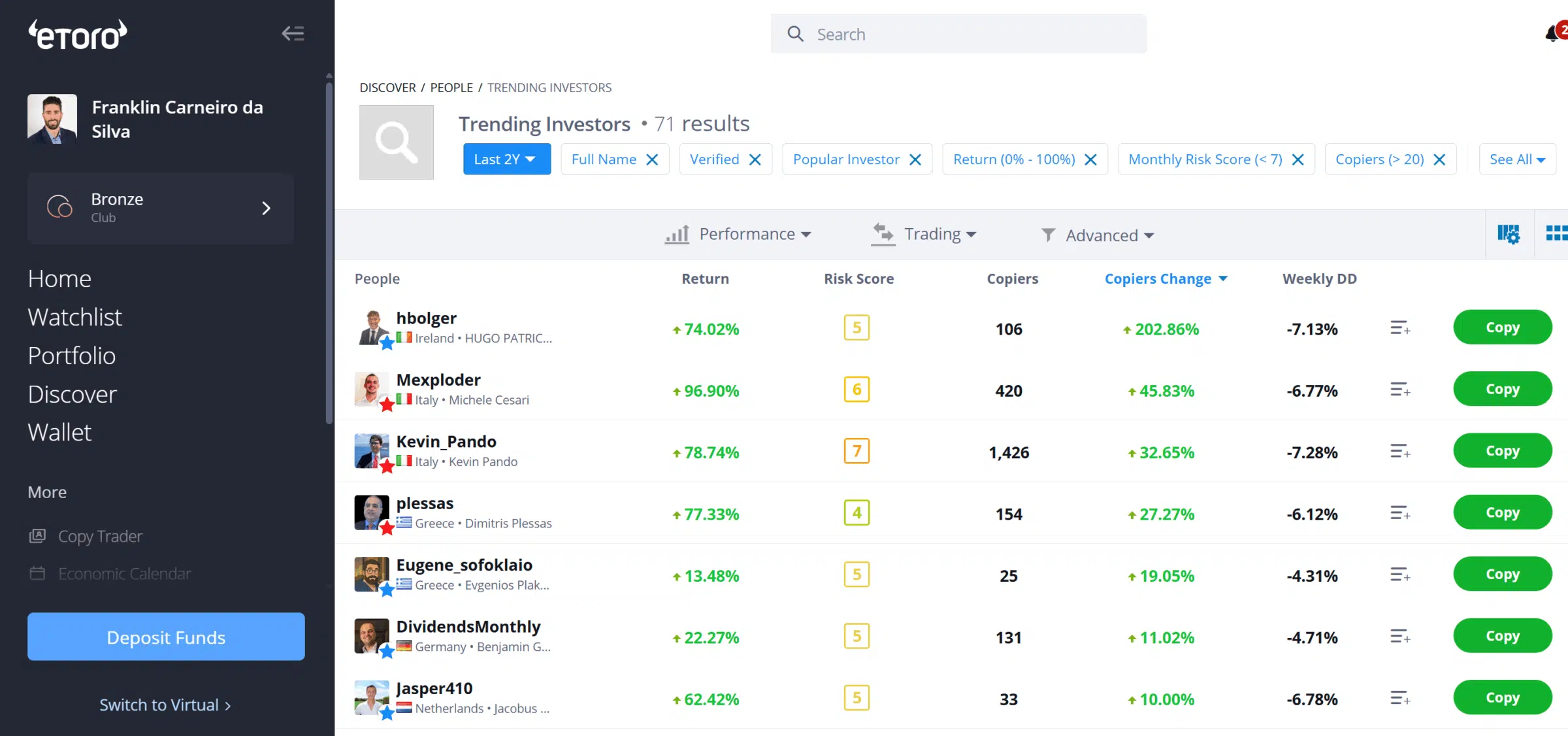Open Franklin Carneiro da Silva profile photo
1568x736 pixels.
click(x=52, y=119)
